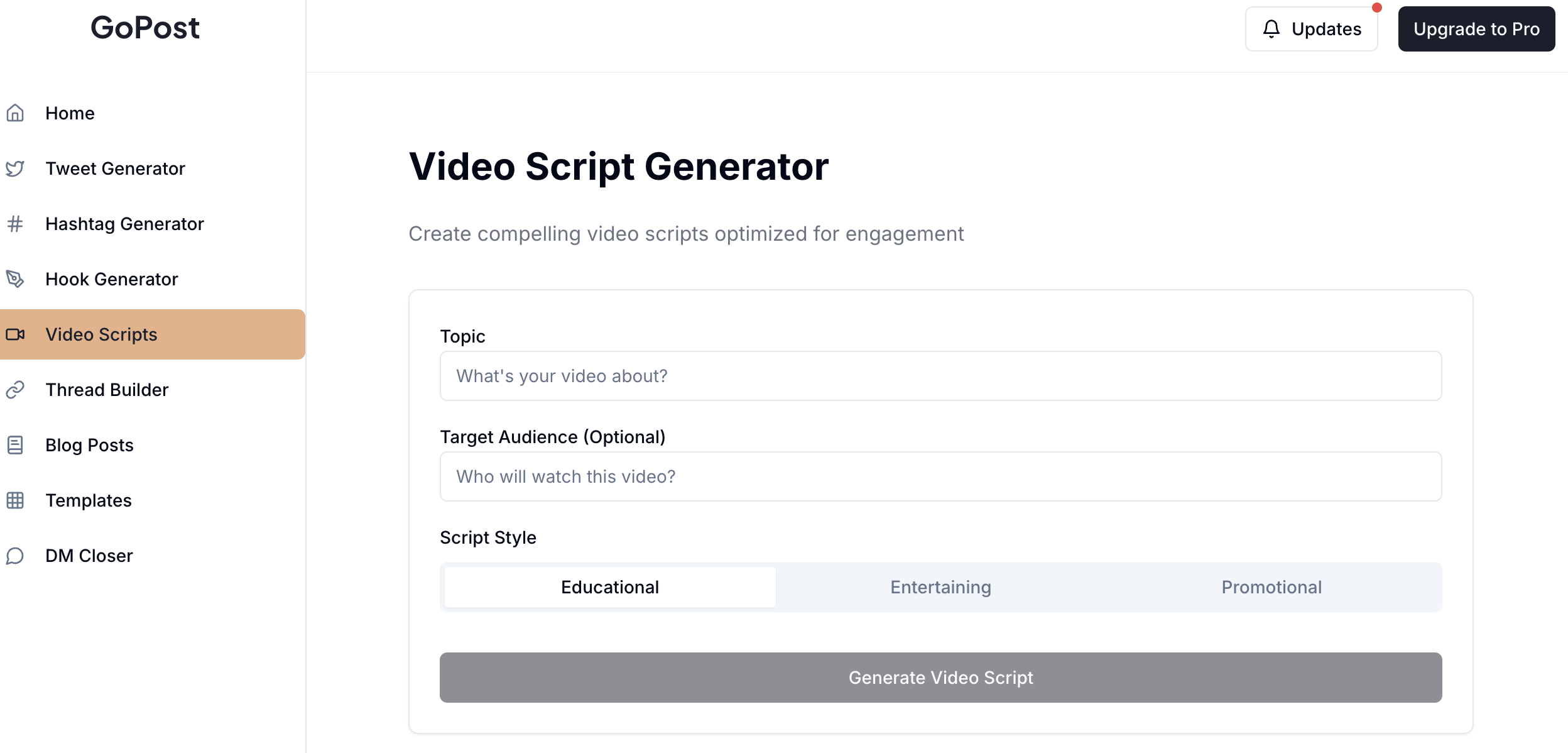The width and height of the screenshot is (1568, 753).
Task: Click Generate Video Script button
Action: (940, 678)
